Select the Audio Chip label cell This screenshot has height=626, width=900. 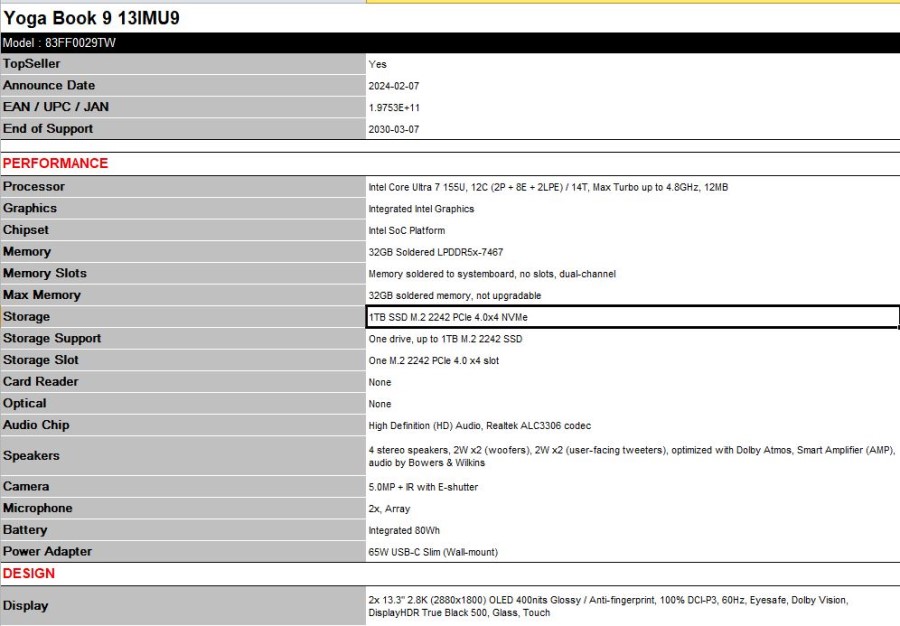[183, 425]
